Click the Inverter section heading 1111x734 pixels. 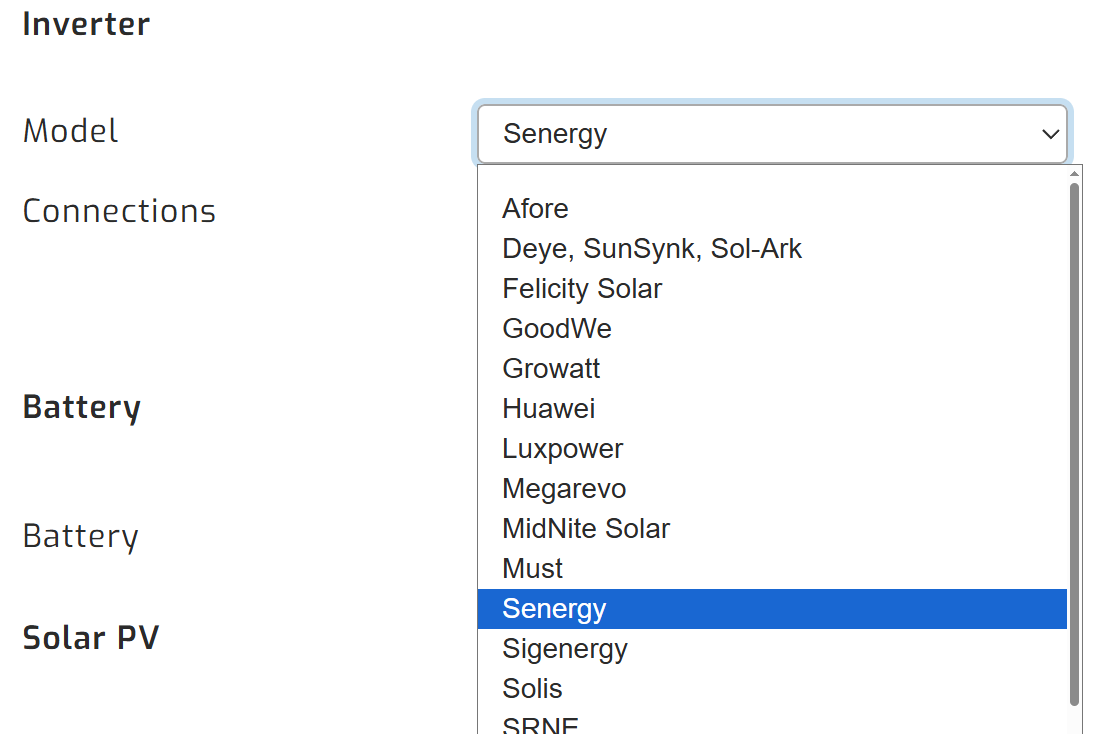tap(86, 24)
